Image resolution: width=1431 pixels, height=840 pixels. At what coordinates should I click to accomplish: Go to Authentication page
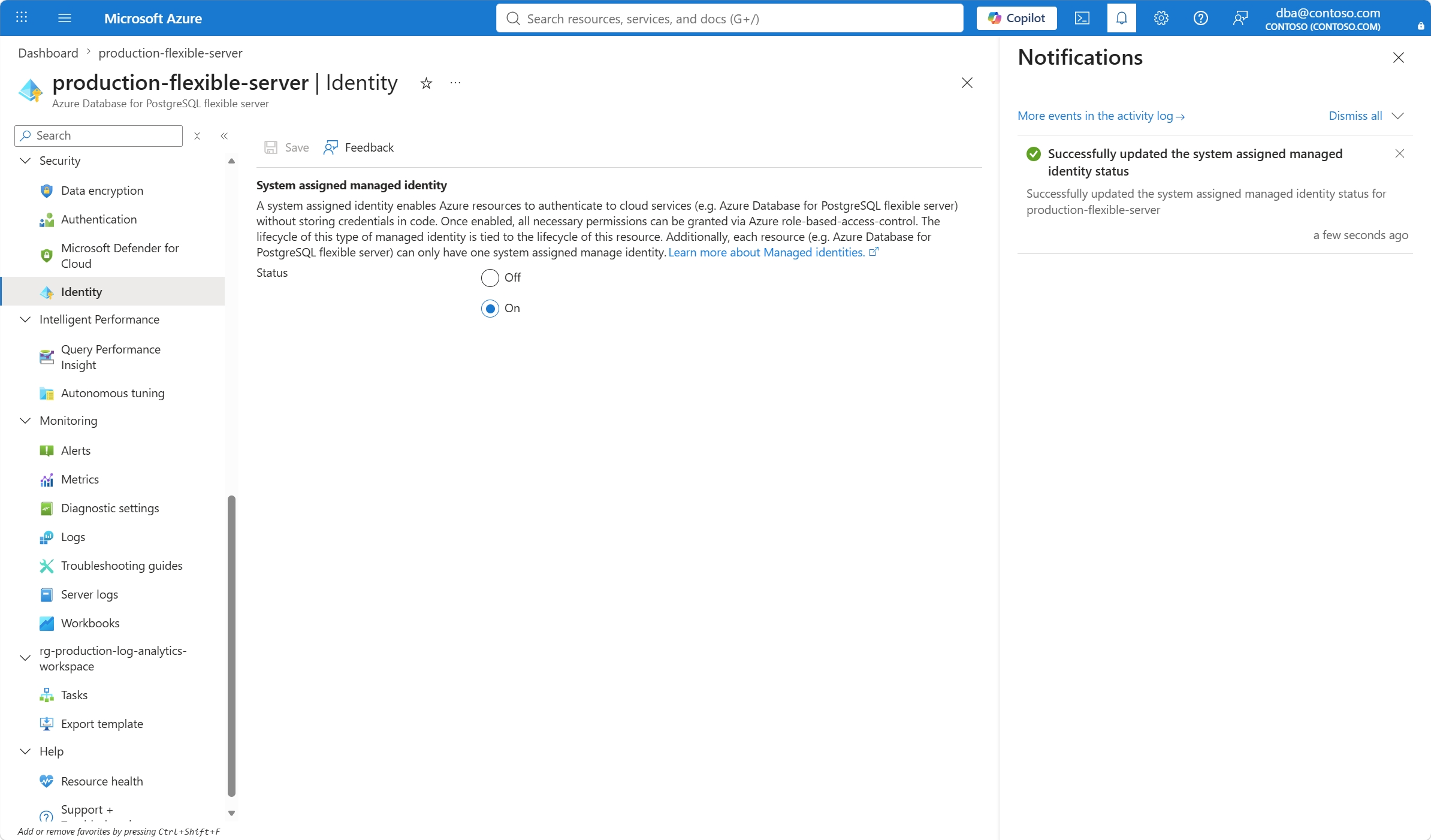(x=99, y=219)
